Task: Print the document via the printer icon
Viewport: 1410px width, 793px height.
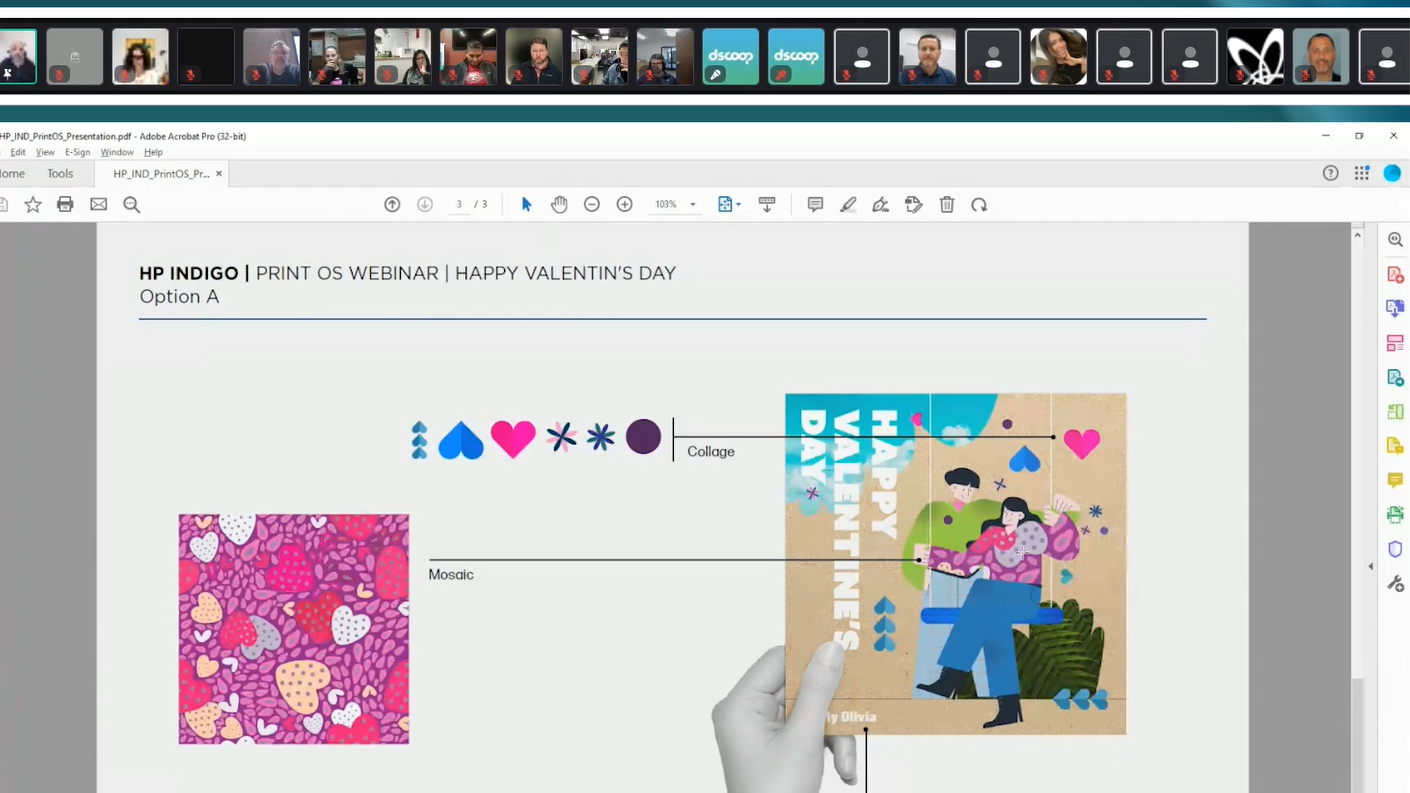Action: [x=65, y=204]
